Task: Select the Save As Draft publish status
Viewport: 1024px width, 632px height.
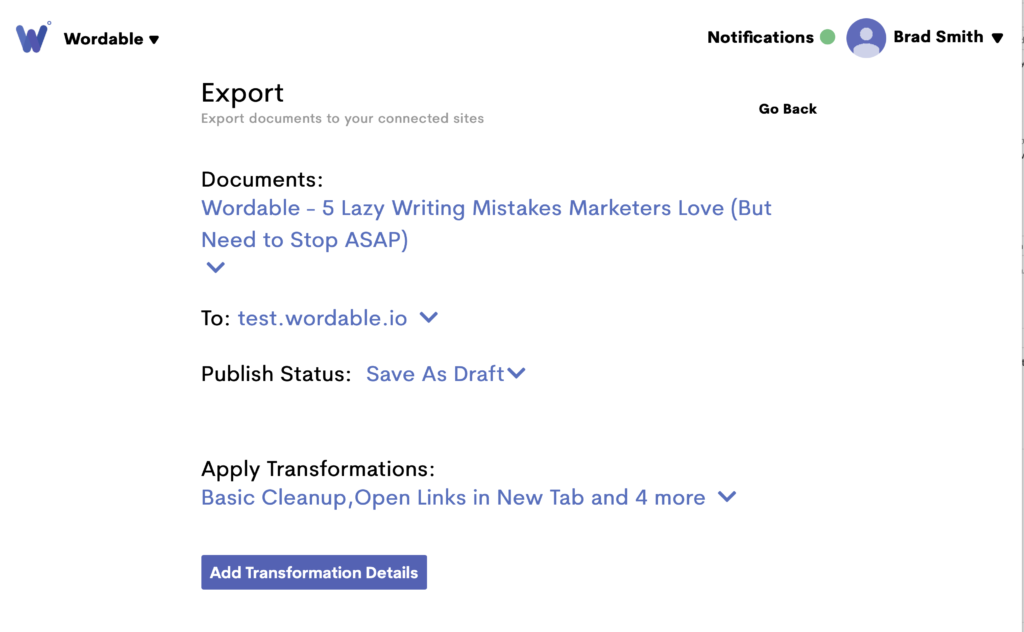Action: pyautogui.click(x=436, y=373)
